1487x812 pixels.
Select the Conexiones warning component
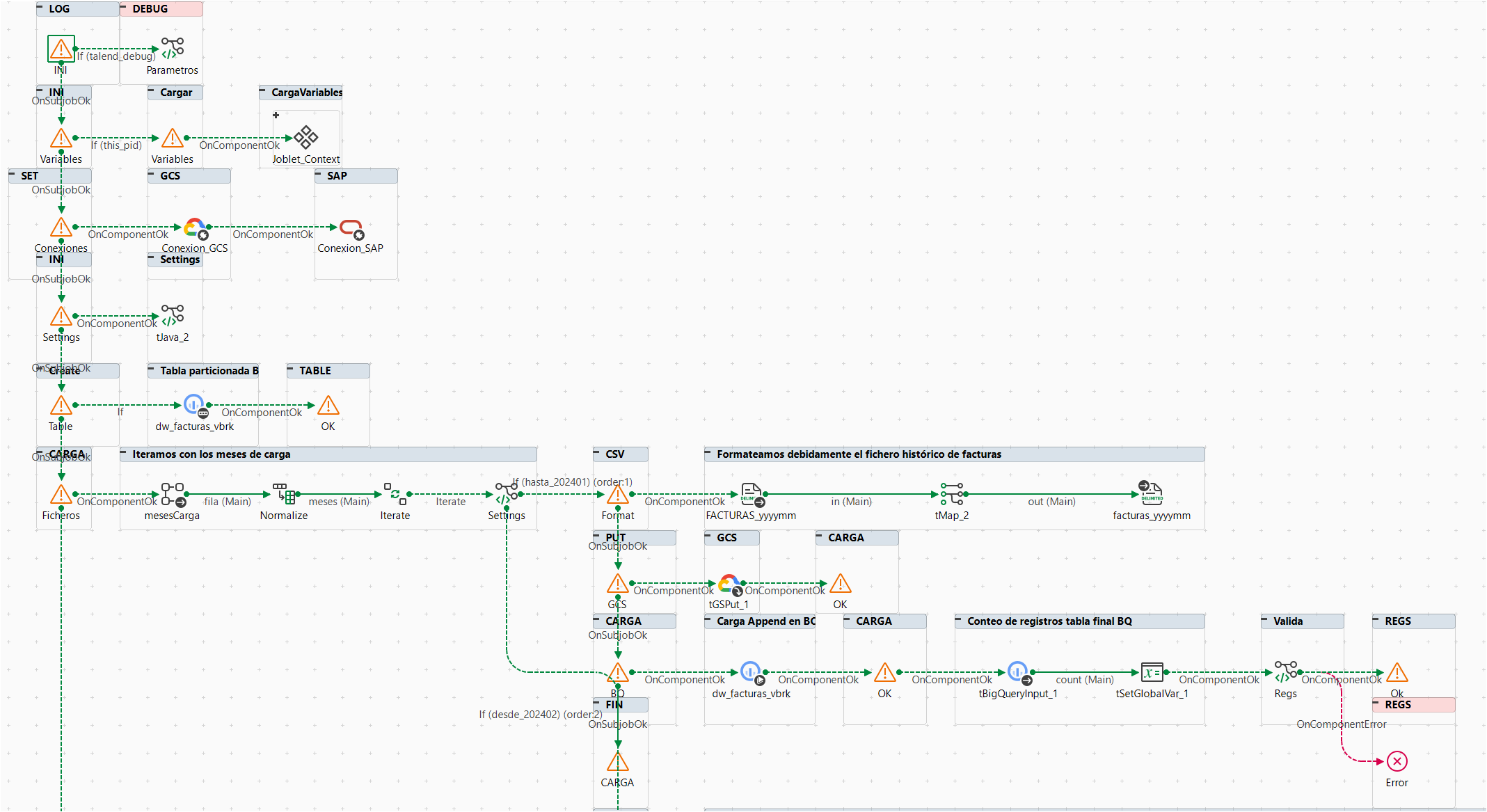coord(61,227)
